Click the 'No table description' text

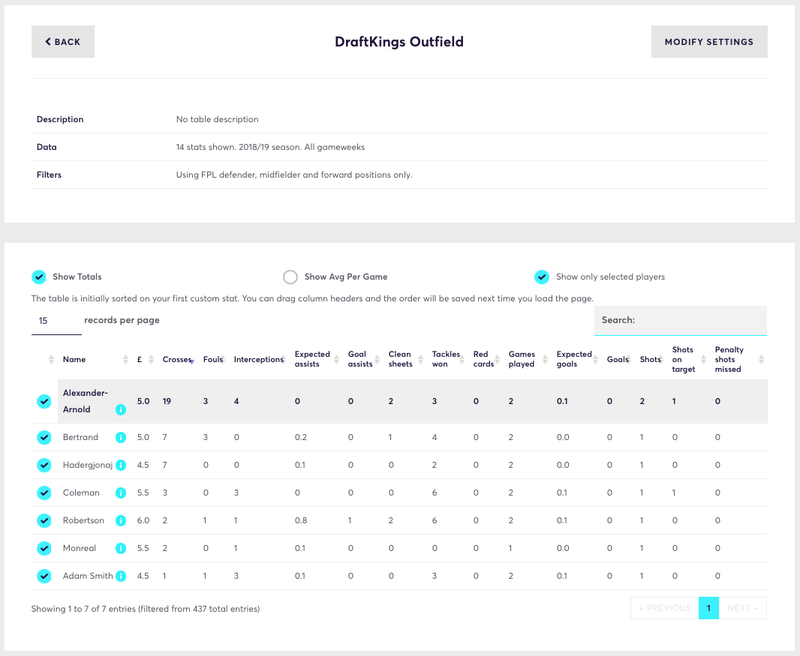coord(217,119)
